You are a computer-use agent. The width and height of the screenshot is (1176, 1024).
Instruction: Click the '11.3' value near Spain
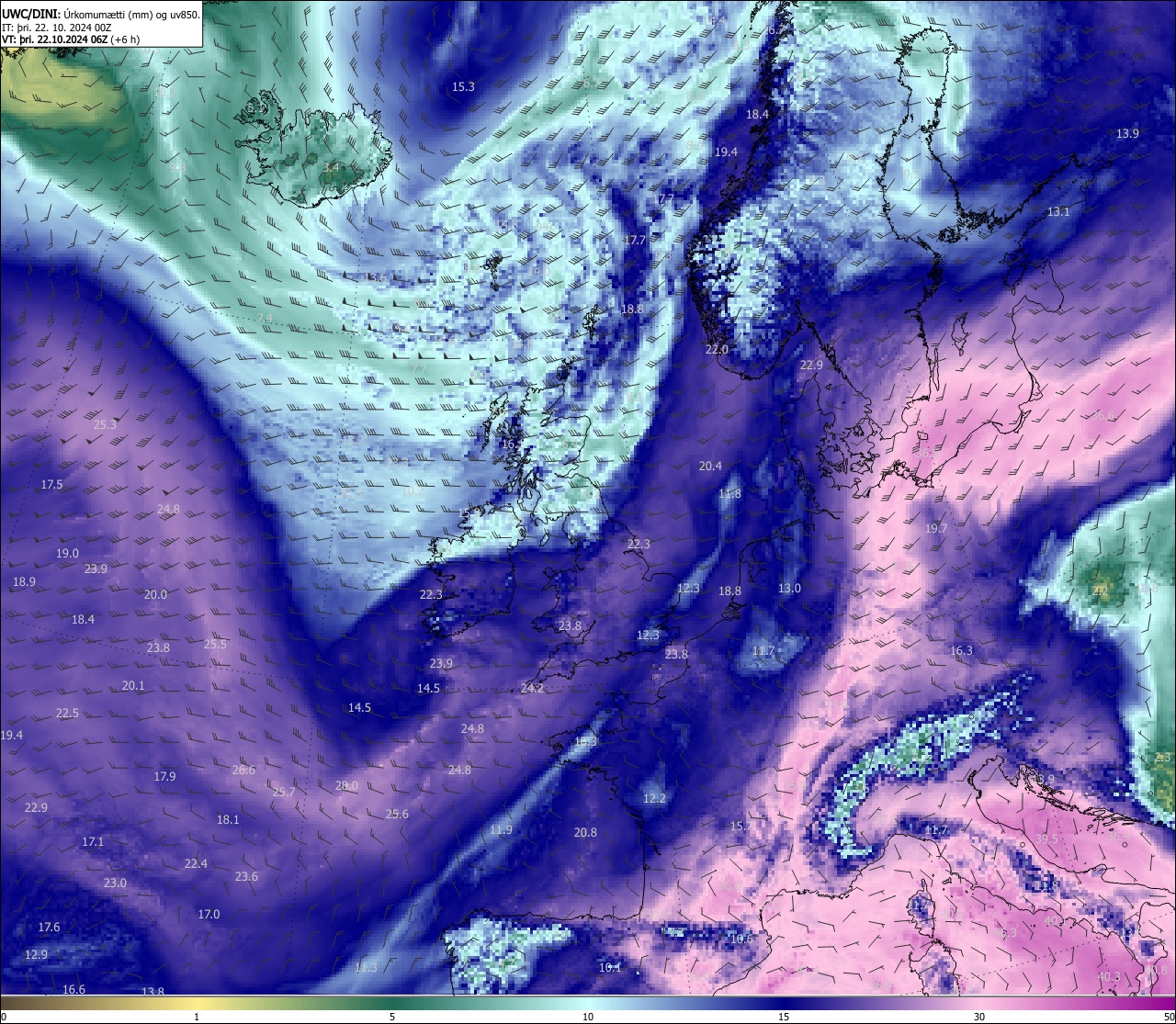tap(366, 968)
